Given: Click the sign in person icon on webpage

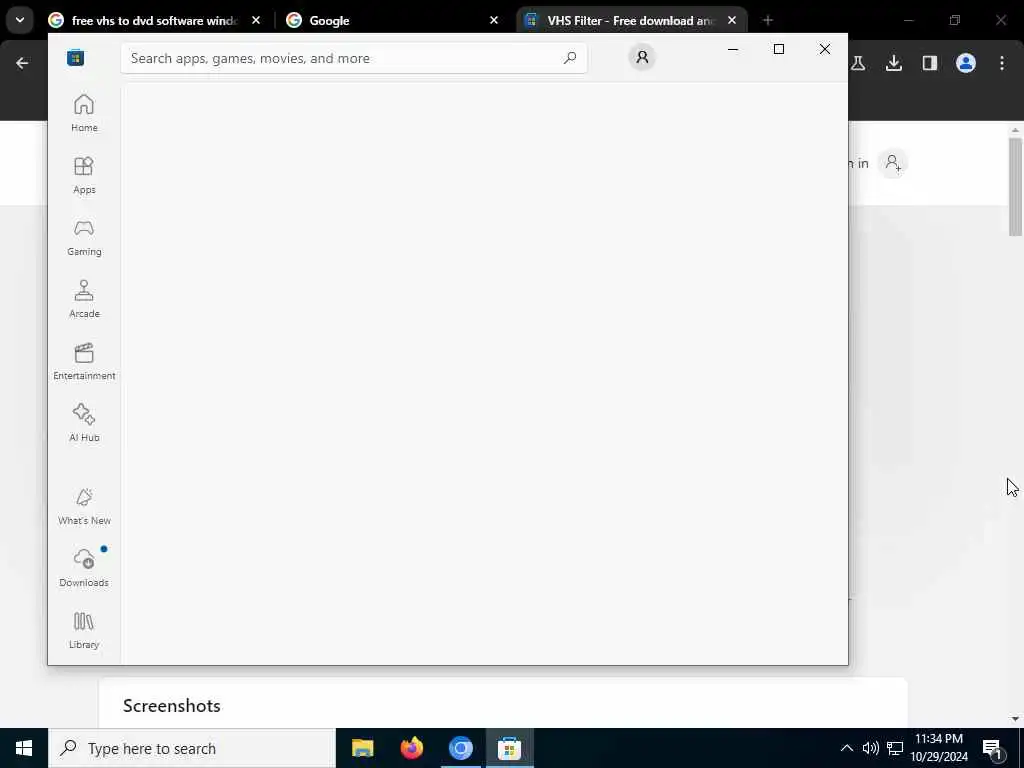Looking at the screenshot, I should pyautogui.click(x=893, y=163).
